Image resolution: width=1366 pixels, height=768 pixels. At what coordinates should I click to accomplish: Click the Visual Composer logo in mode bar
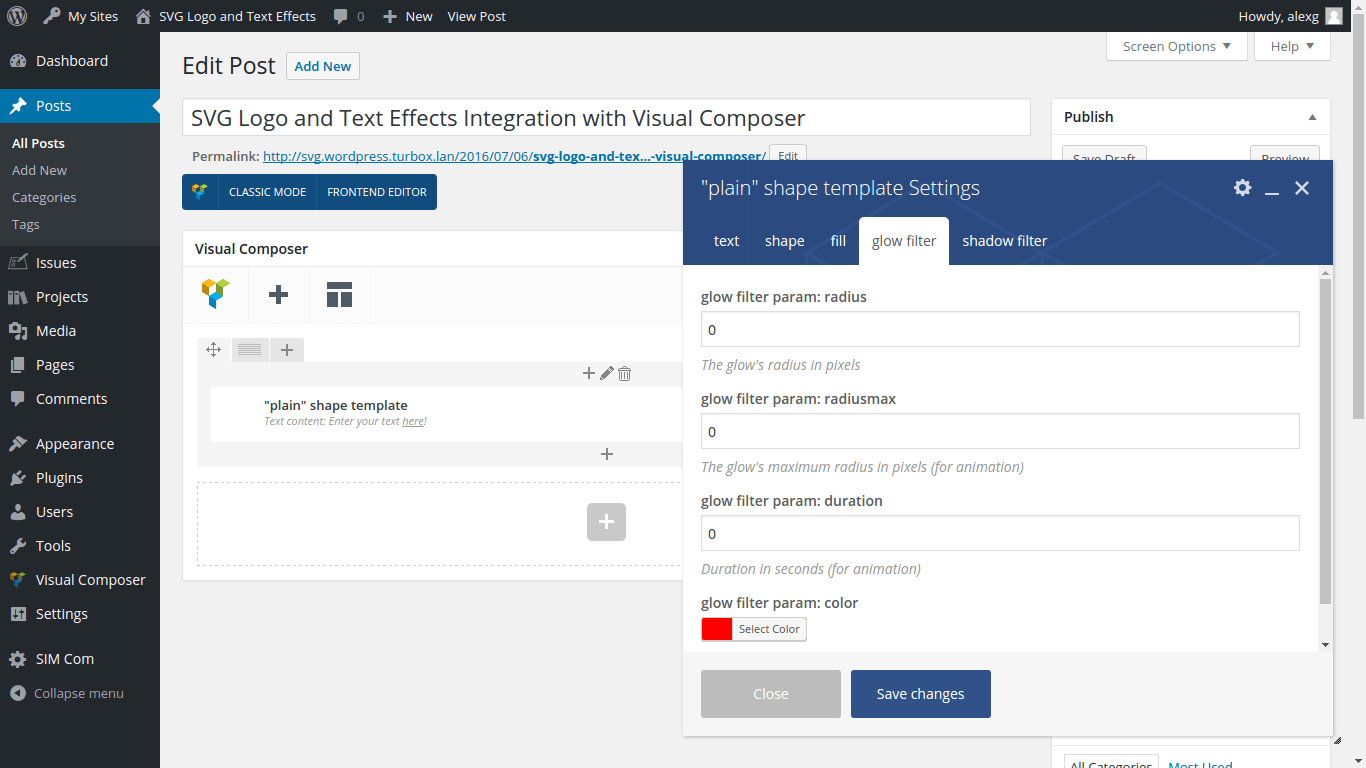click(200, 192)
